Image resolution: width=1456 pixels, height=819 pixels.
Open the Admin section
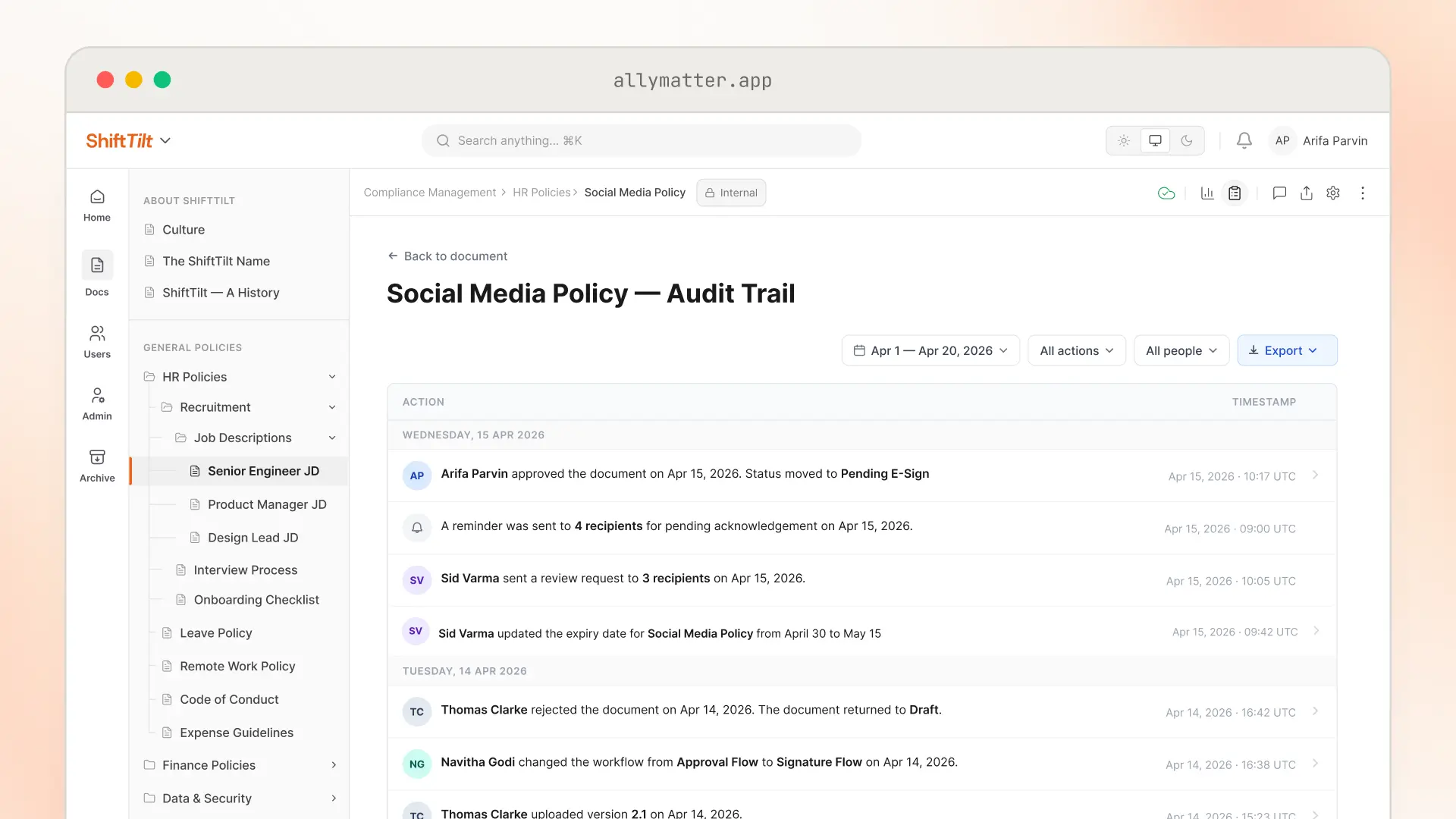pyautogui.click(x=97, y=404)
